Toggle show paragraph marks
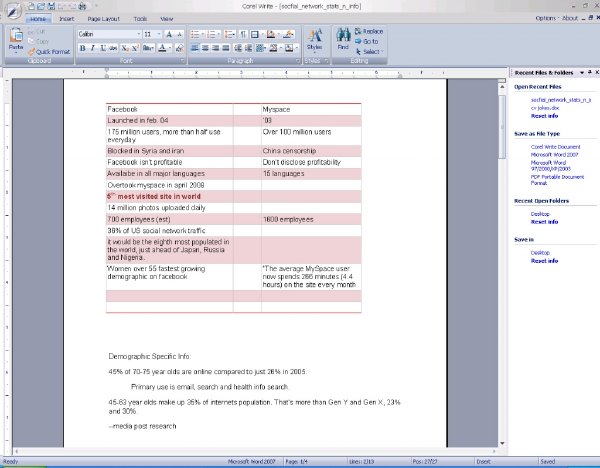The height and width of the screenshot is (468, 600). (243, 34)
